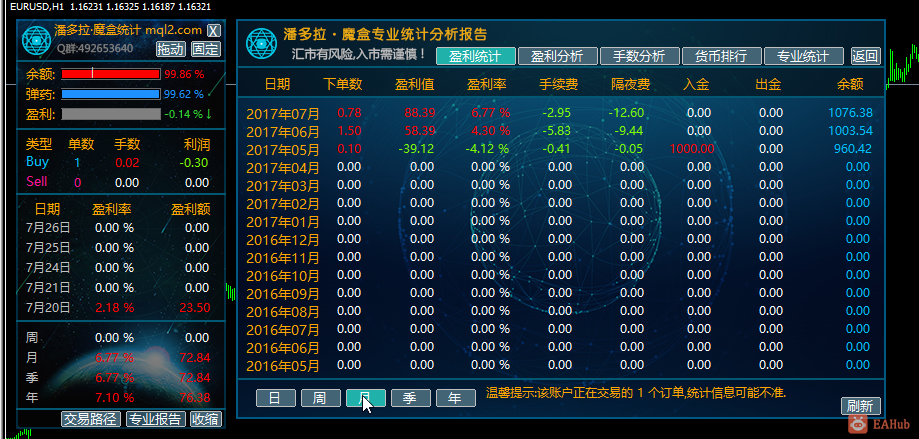
Task: Click daily profit amount 23.50
Action: click(195, 307)
